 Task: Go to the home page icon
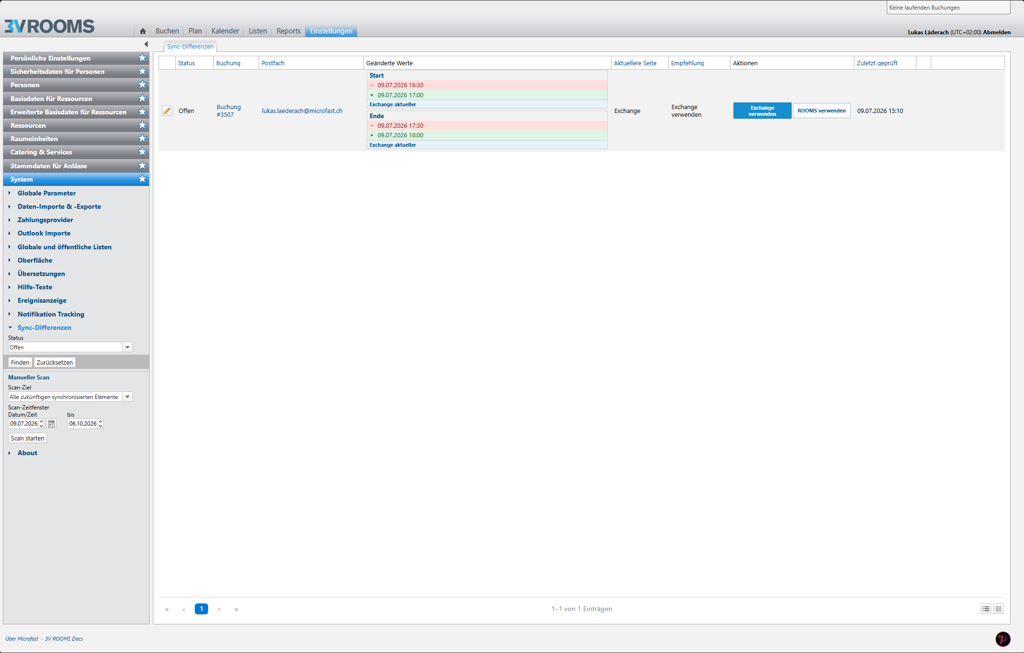pos(142,31)
